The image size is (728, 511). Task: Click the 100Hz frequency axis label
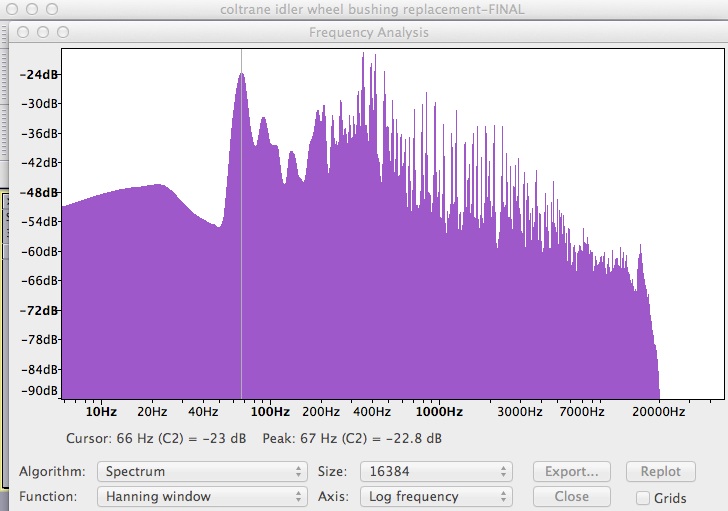click(270, 412)
